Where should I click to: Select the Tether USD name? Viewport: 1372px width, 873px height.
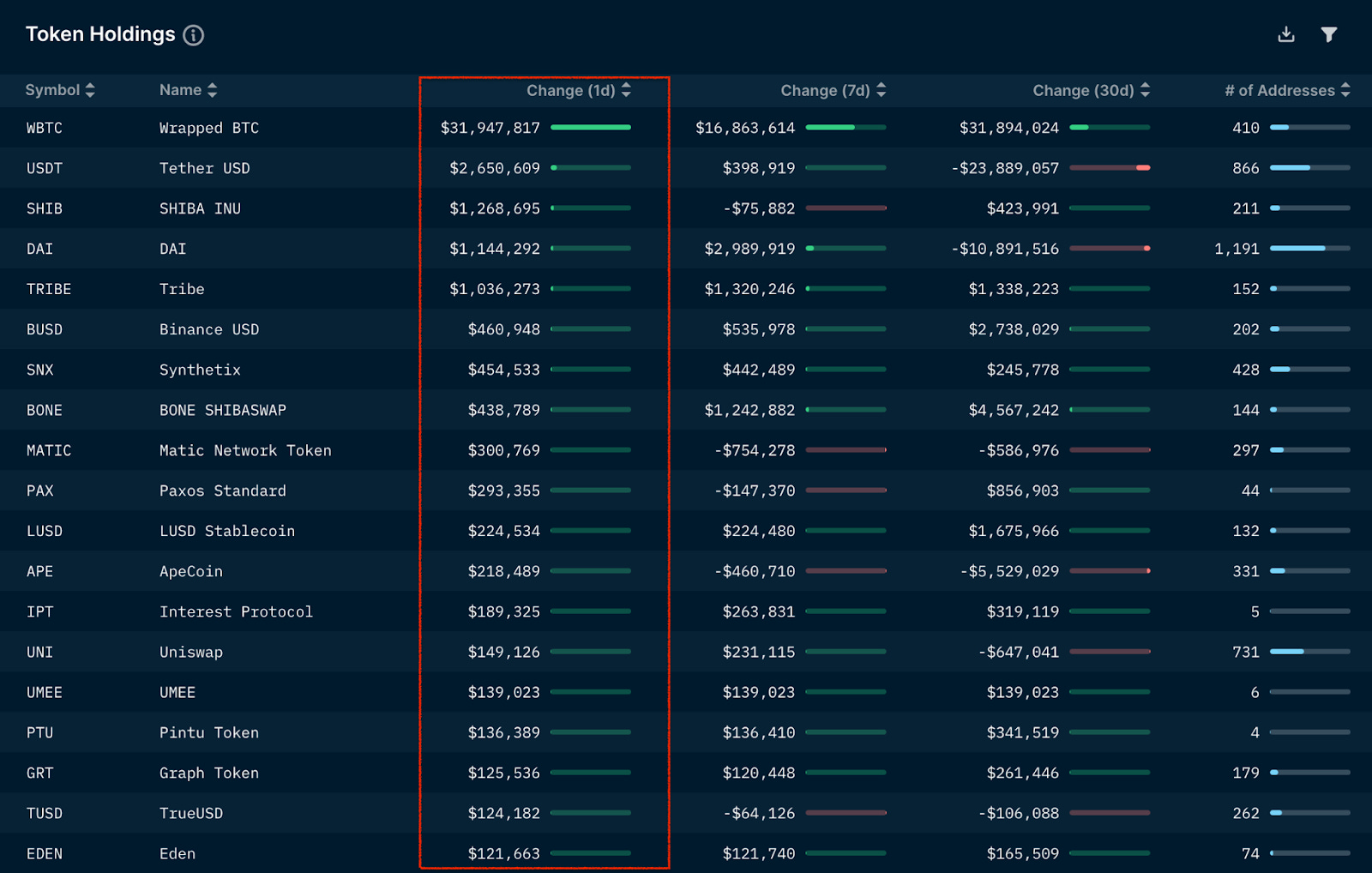(x=205, y=168)
